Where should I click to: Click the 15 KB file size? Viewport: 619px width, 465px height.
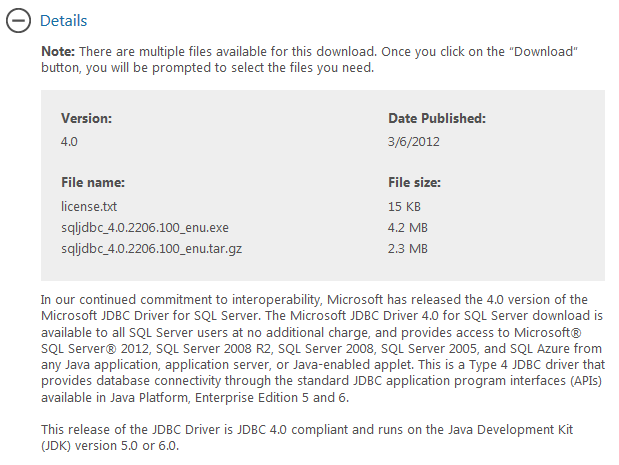404,206
